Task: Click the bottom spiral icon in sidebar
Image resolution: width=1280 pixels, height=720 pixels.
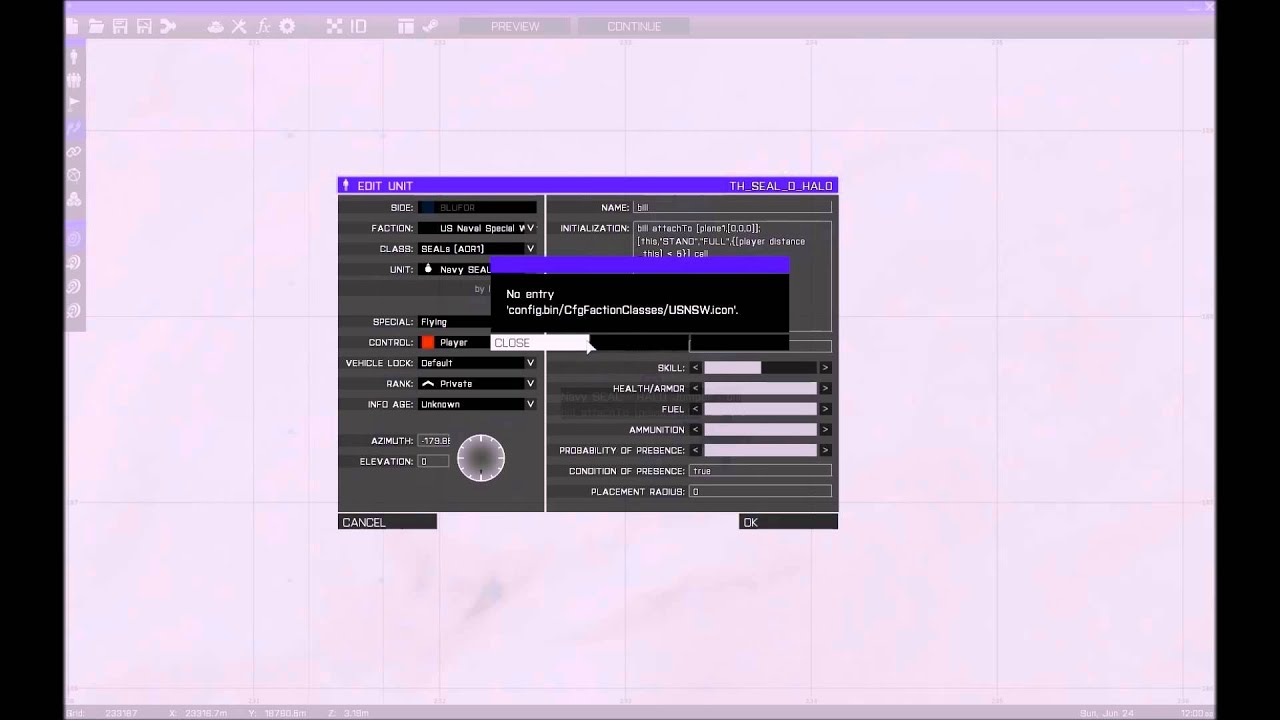Action: coord(74,311)
